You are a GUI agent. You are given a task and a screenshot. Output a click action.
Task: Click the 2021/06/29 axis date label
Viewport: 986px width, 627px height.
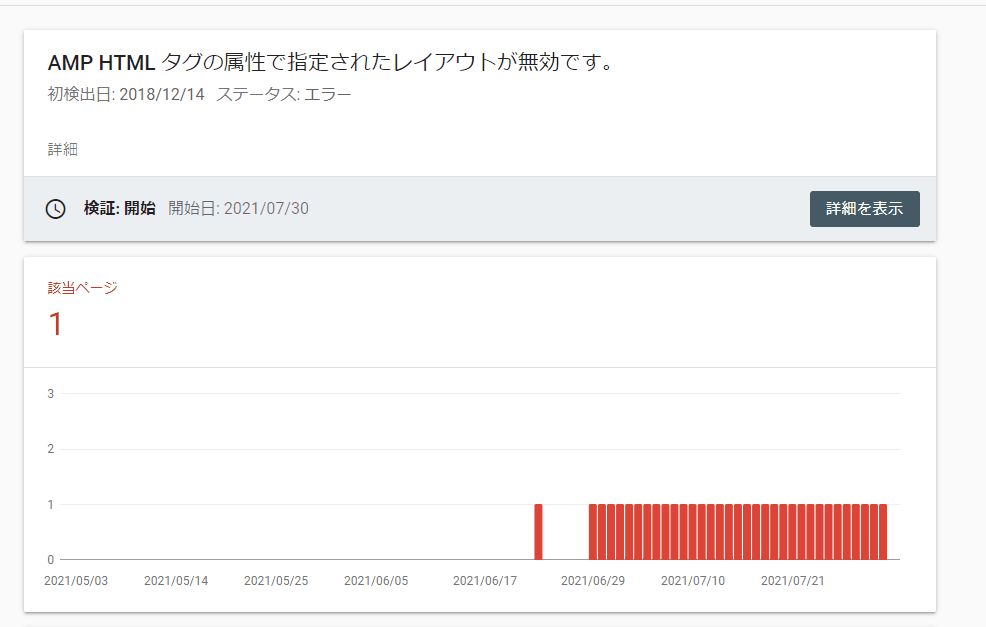(x=593, y=581)
